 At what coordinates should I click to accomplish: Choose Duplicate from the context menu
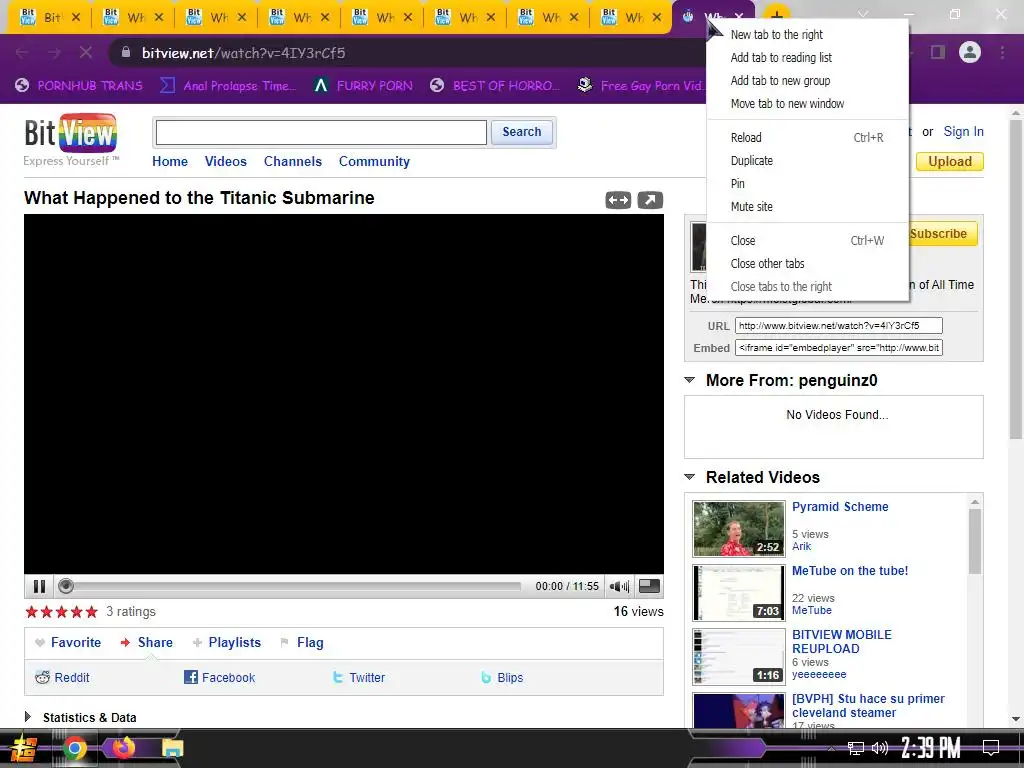tap(807, 160)
